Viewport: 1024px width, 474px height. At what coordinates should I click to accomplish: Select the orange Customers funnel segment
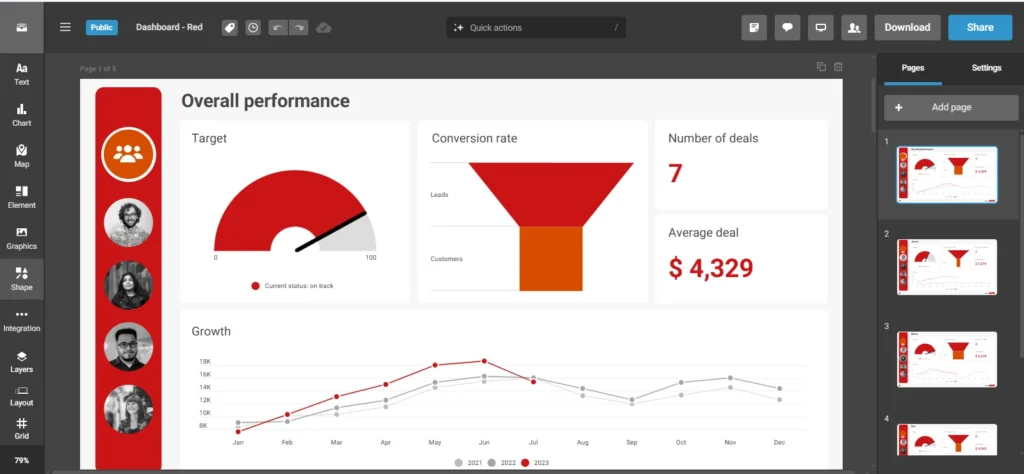tap(551, 259)
